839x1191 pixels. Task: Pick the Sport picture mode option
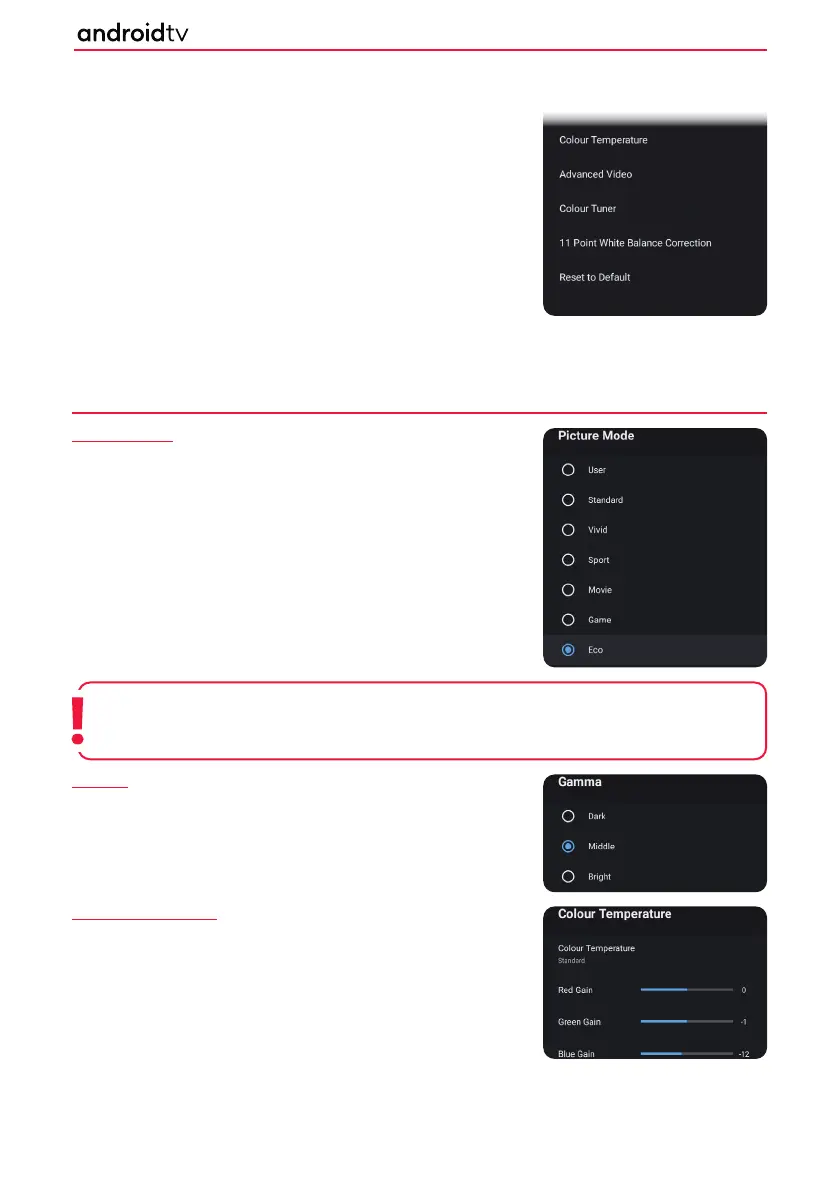point(568,560)
